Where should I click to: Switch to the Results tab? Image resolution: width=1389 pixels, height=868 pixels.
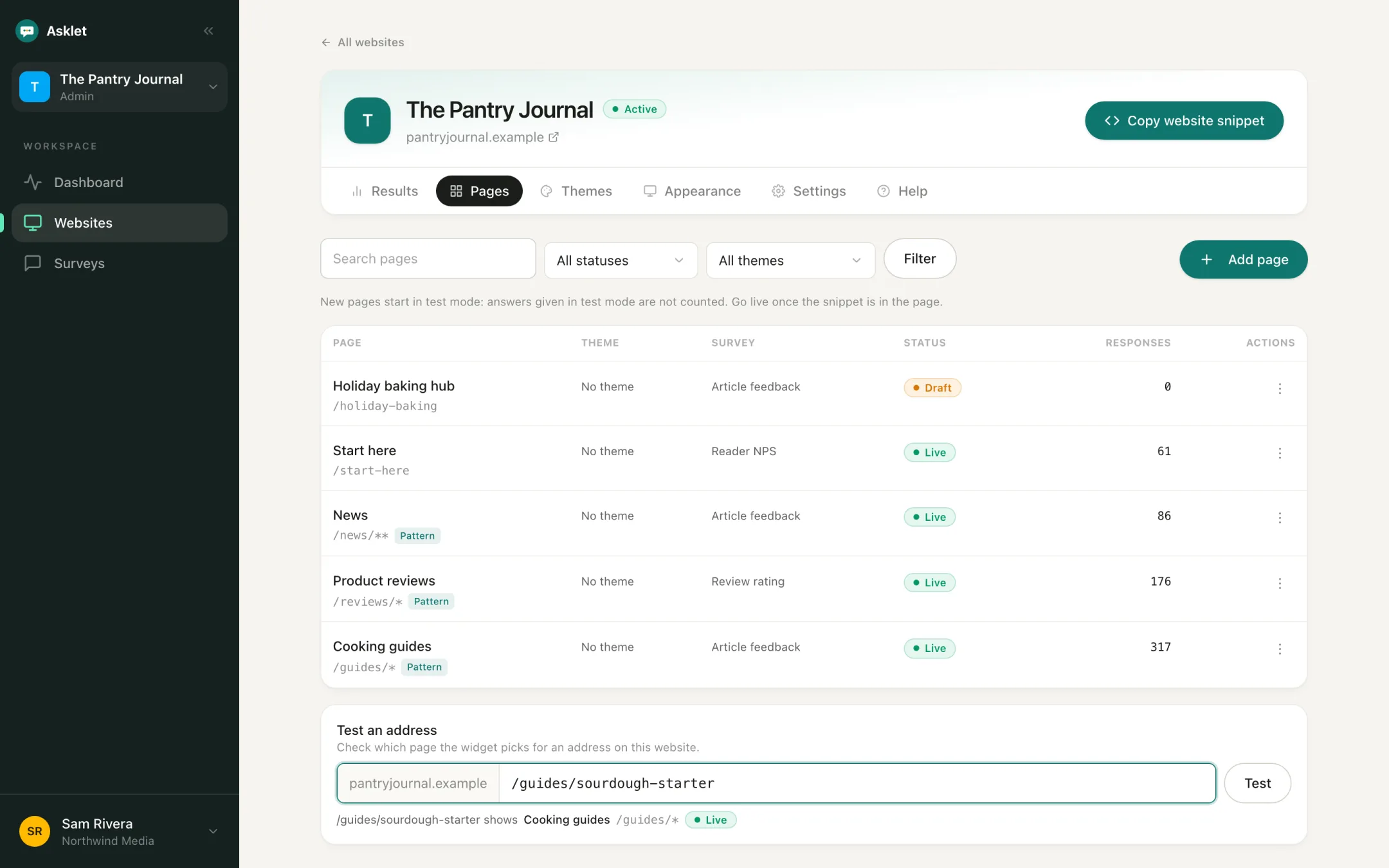tap(385, 191)
